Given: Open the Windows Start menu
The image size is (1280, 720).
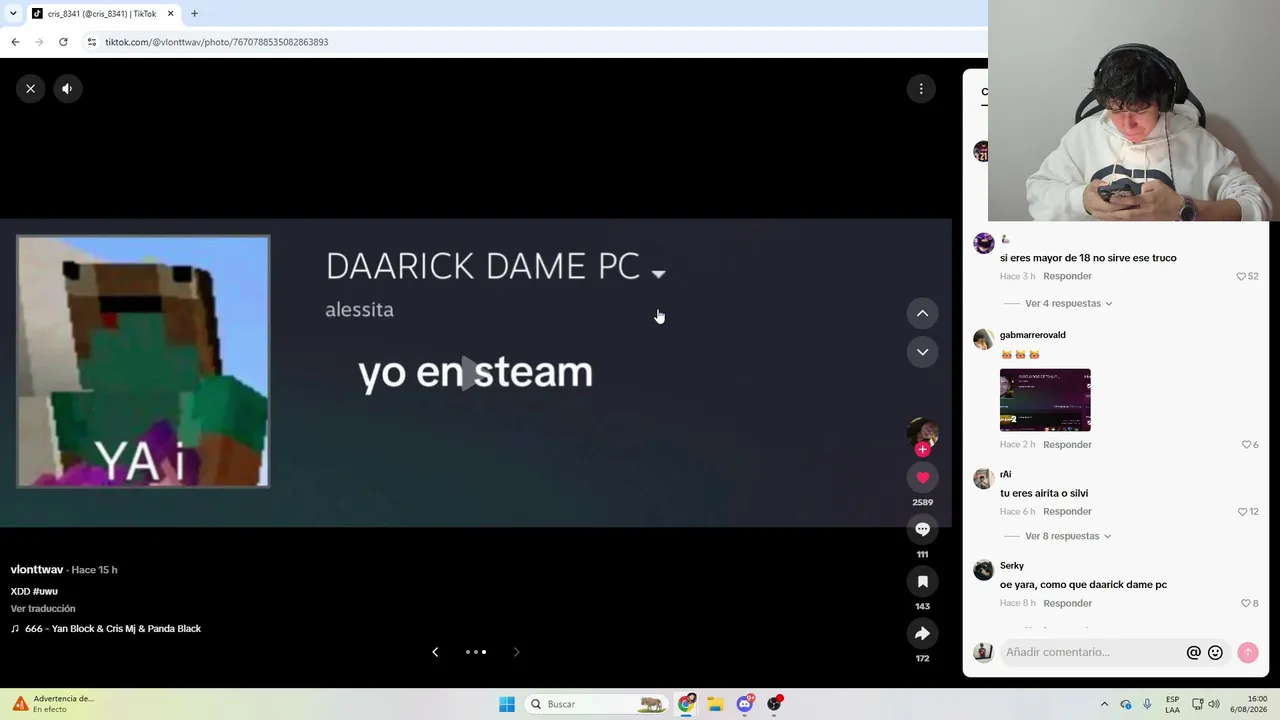Looking at the screenshot, I should [x=507, y=704].
